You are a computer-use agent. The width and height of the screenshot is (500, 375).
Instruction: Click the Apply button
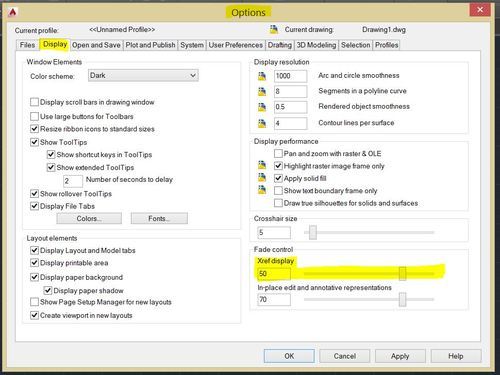(400, 356)
